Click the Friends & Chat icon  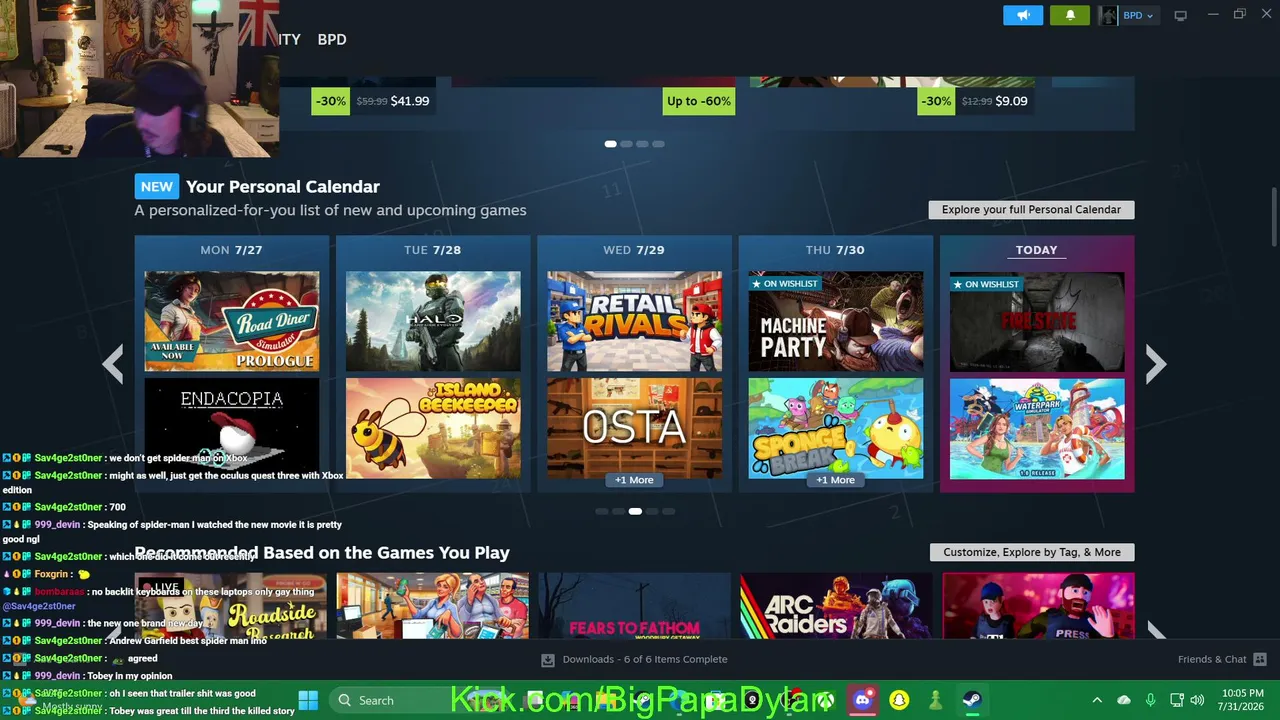click(1260, 659)
